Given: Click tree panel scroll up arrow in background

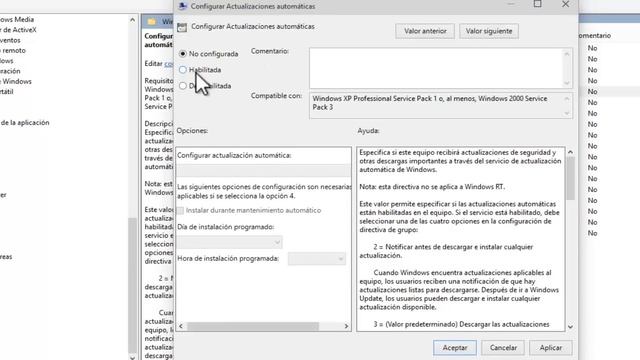Looking at the screenshot, I should pos(132,20).
